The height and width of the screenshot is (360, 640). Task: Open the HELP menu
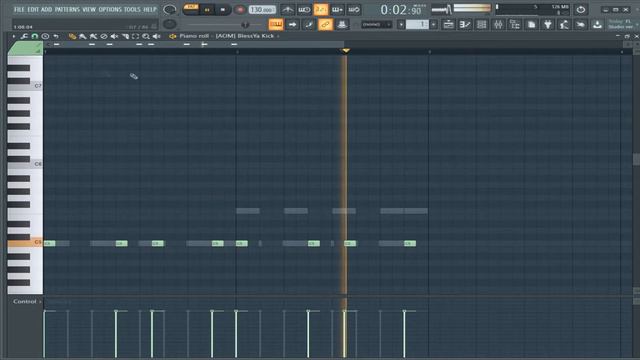click(x=150, y=9)
